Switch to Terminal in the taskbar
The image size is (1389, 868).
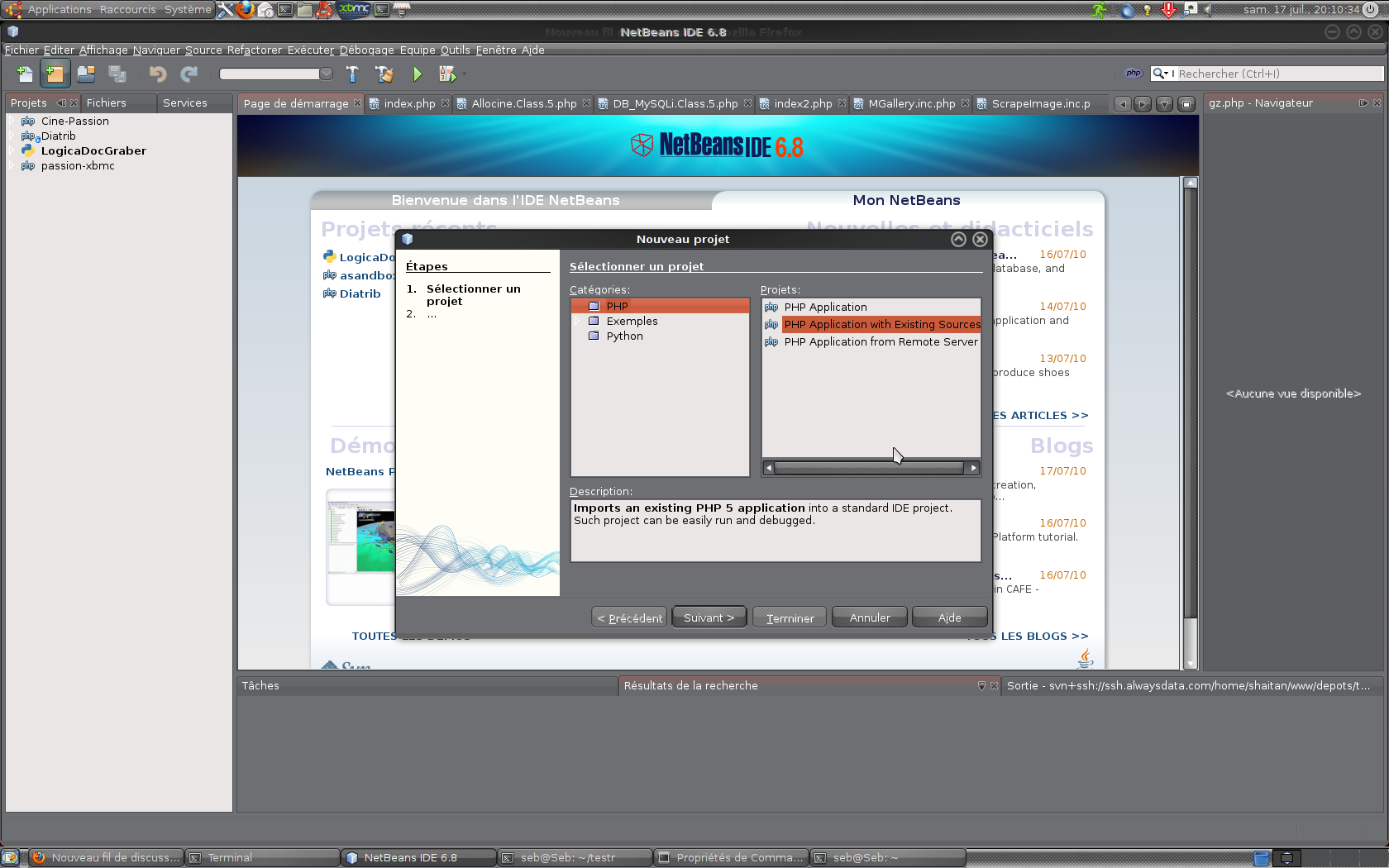coord(263,857)
